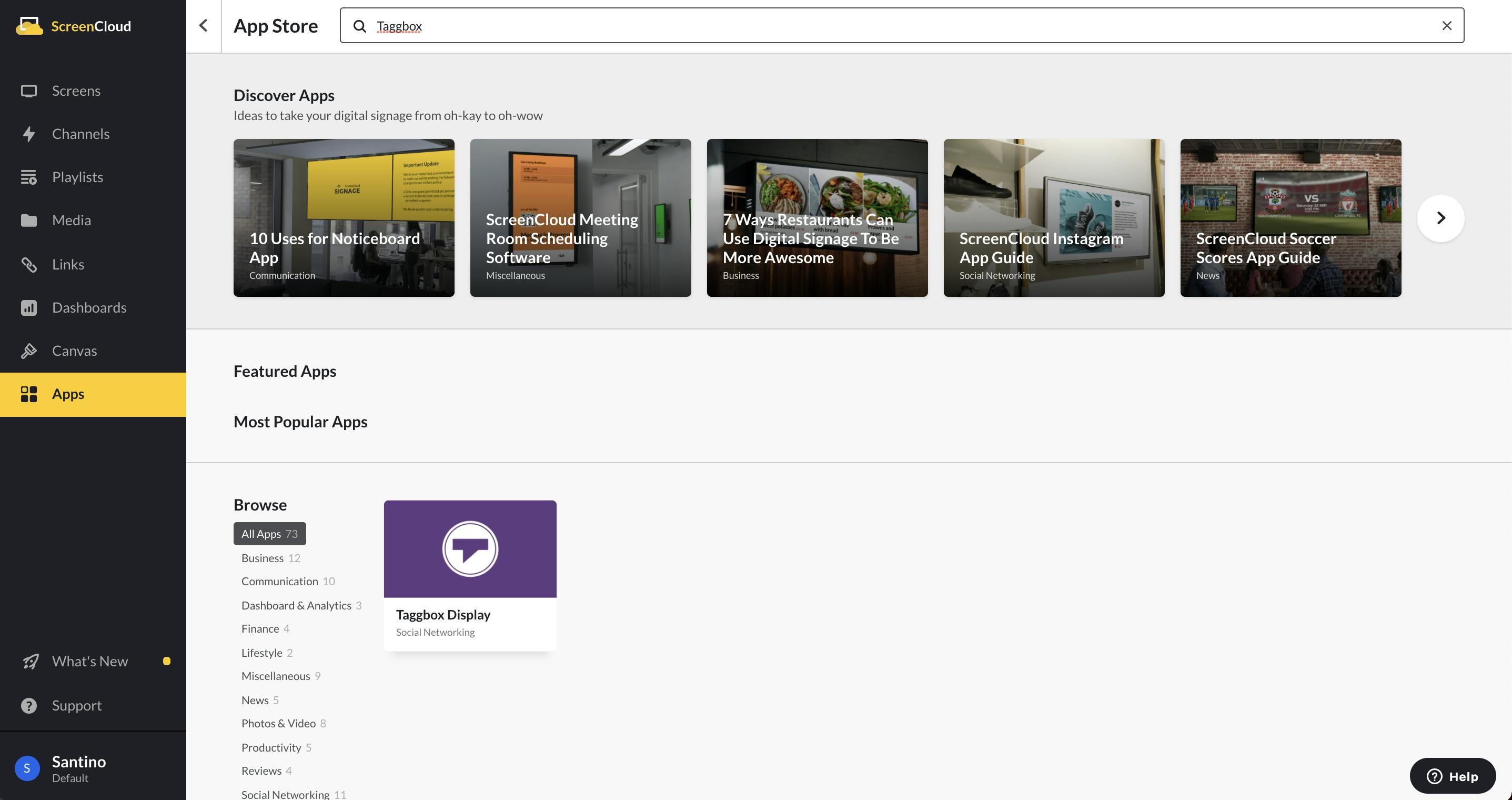This screenshot has height=800, width=1512.
Task: Open 7 Ways Restaurants card
Action: [817, 218]
